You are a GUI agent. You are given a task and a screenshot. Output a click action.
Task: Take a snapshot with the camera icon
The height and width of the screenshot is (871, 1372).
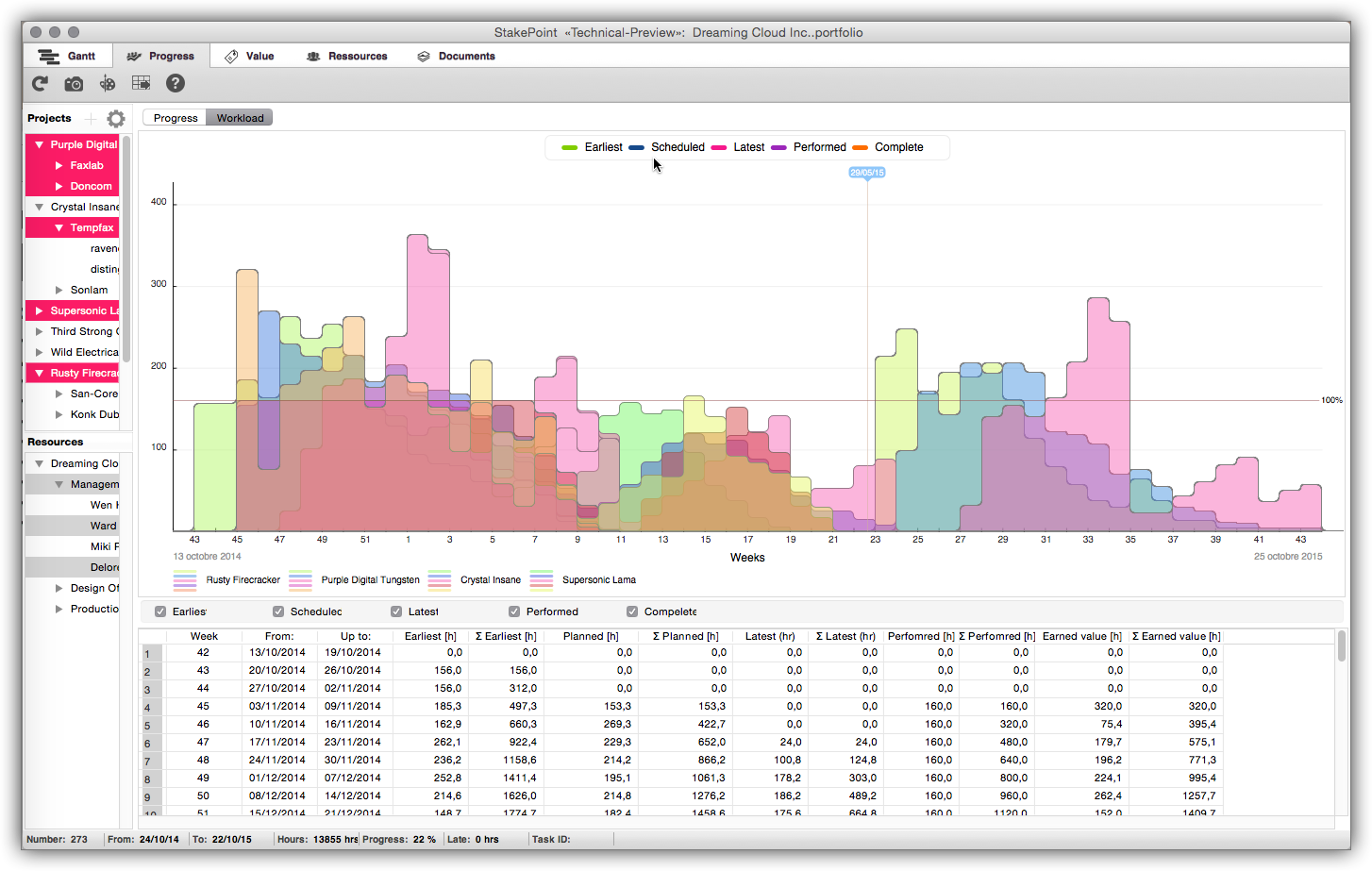coord(74,84)
